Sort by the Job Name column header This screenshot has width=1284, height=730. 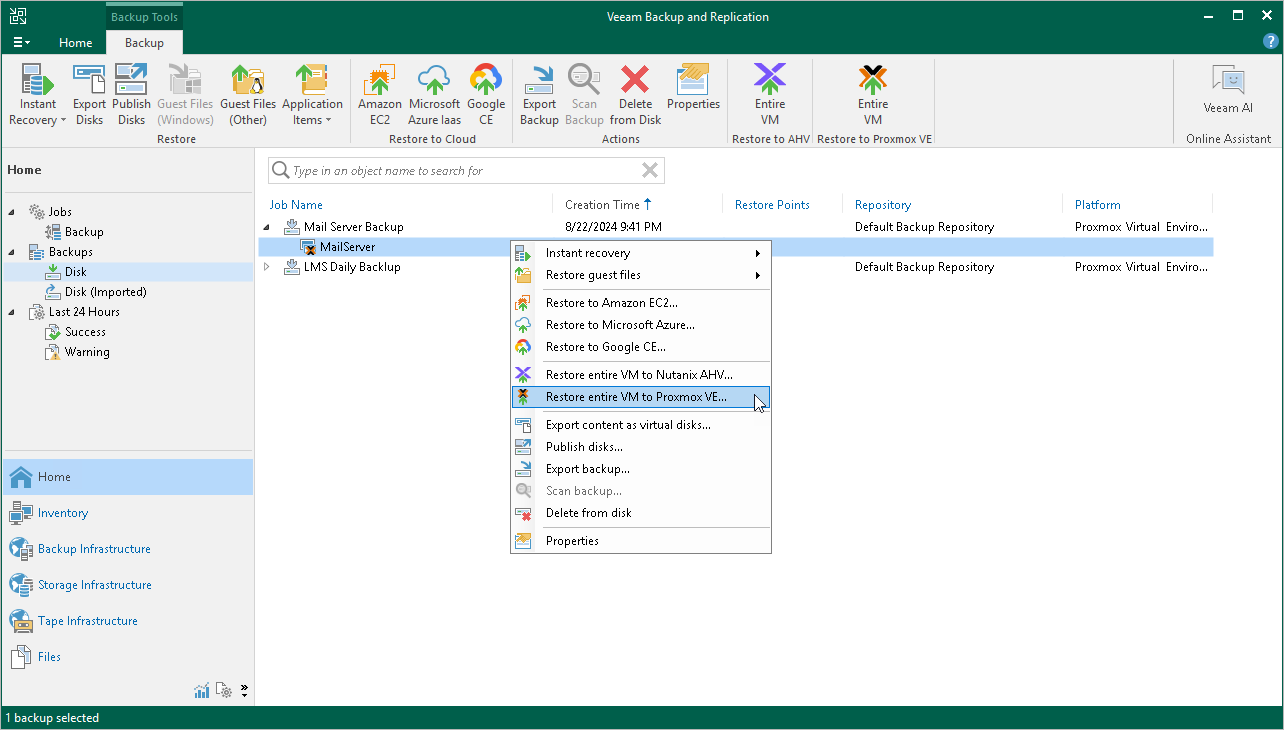pos(296,205)
